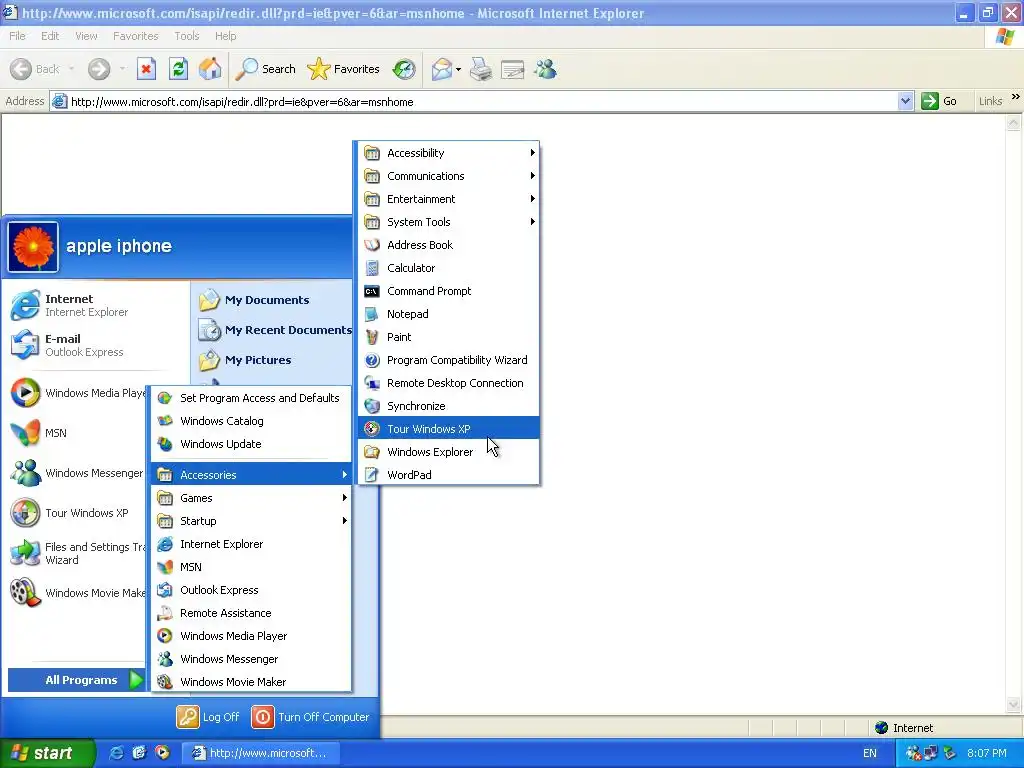This screenshot has width=1024, height=768.
Task: Open Paint from Accessories menu
Action: click(x=449, y=337)
